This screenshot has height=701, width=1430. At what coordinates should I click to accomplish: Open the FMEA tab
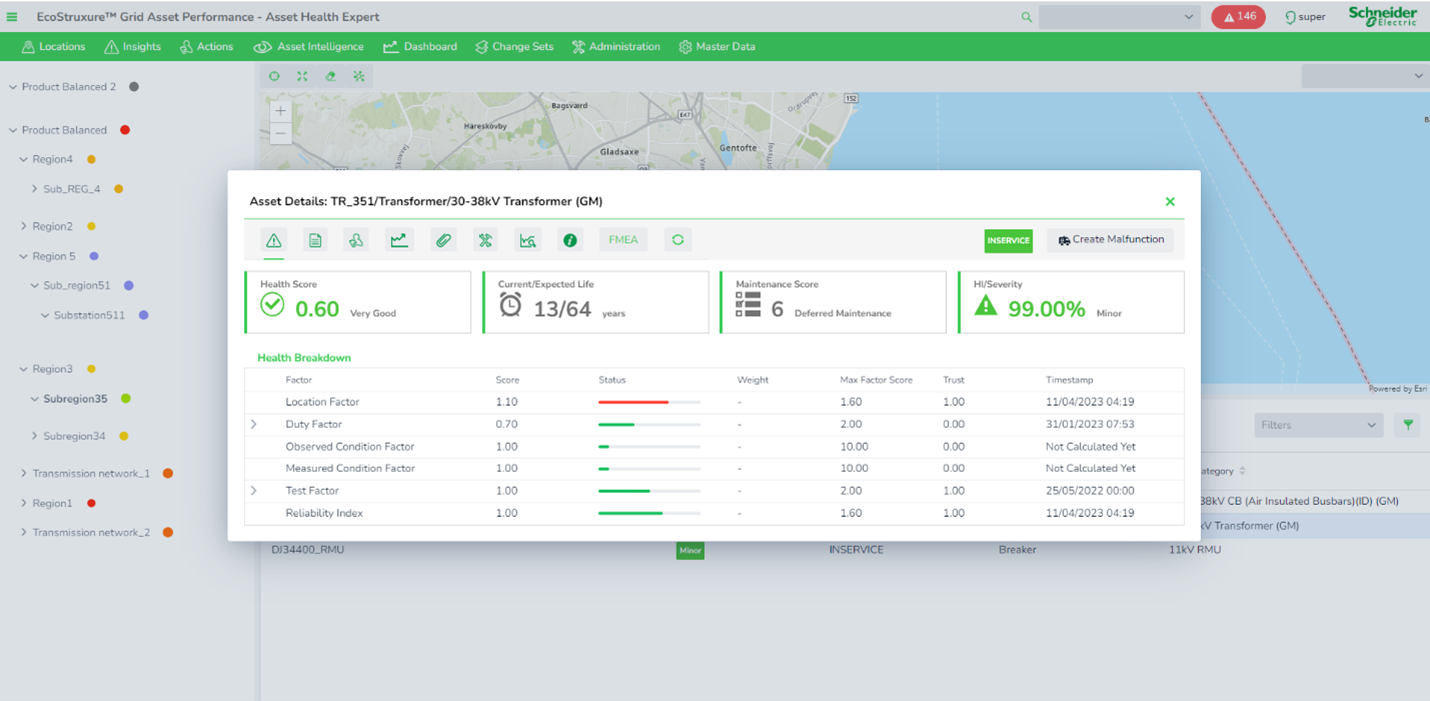coord(623,240)
